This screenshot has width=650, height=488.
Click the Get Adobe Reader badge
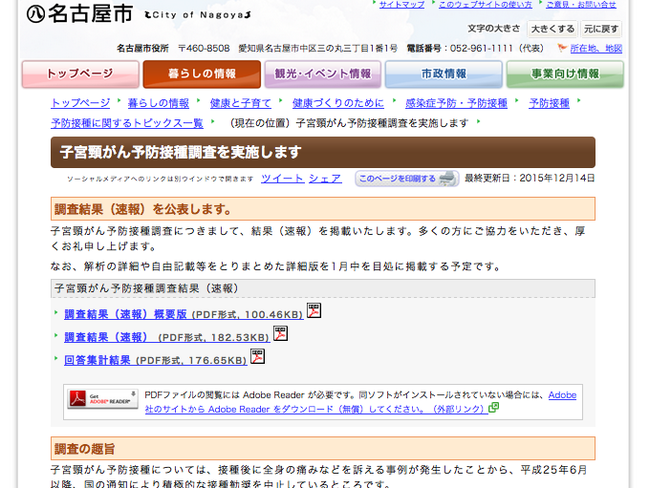coord(101,401)
